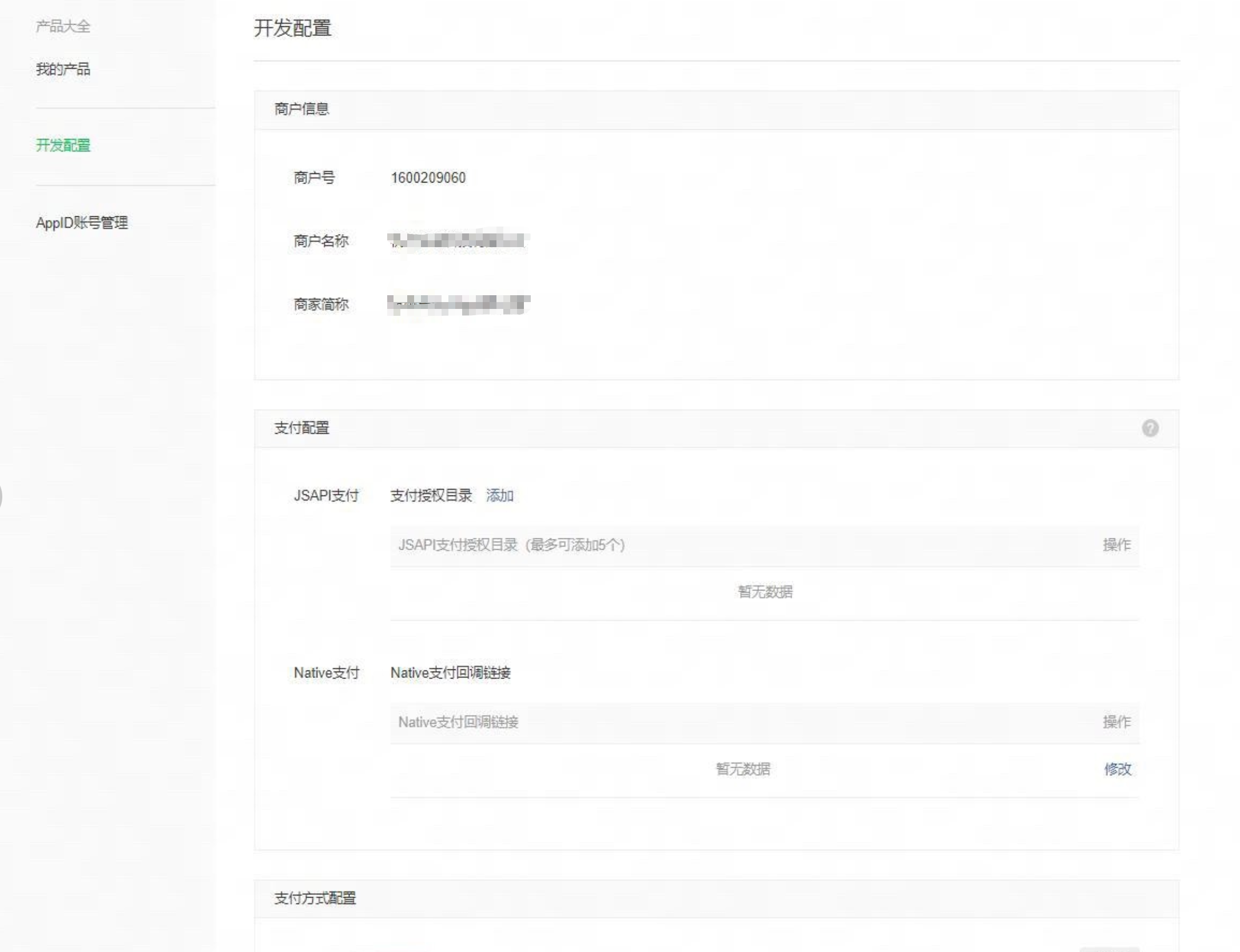Screen dimensions: 1240x952
Task: Click the 支付配置 section header
Action: [x=301, y=428]
